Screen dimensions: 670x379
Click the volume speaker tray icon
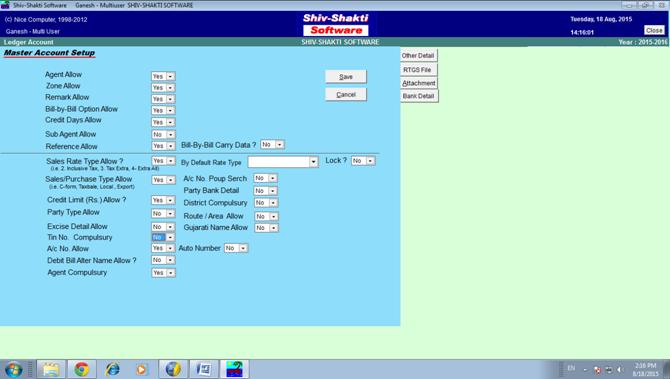(x=620, y=370)
